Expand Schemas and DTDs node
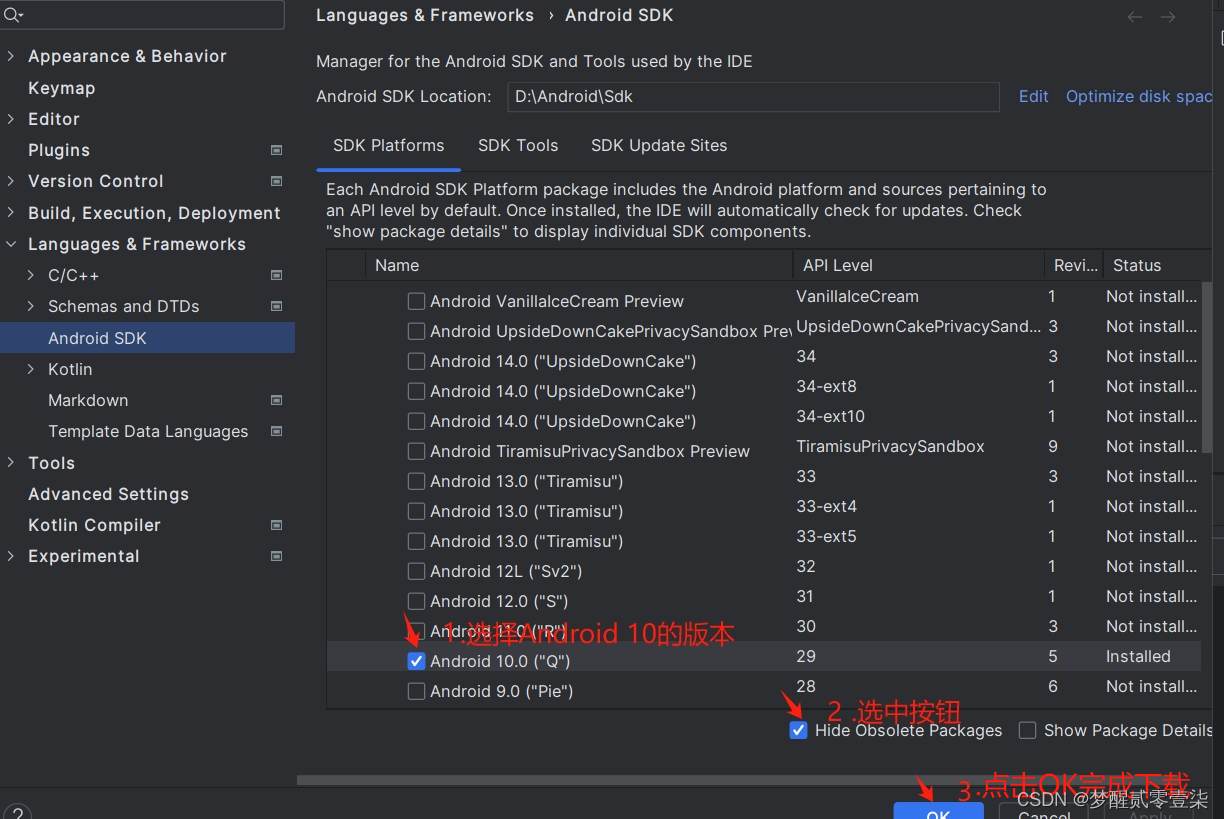 (31, 306)
